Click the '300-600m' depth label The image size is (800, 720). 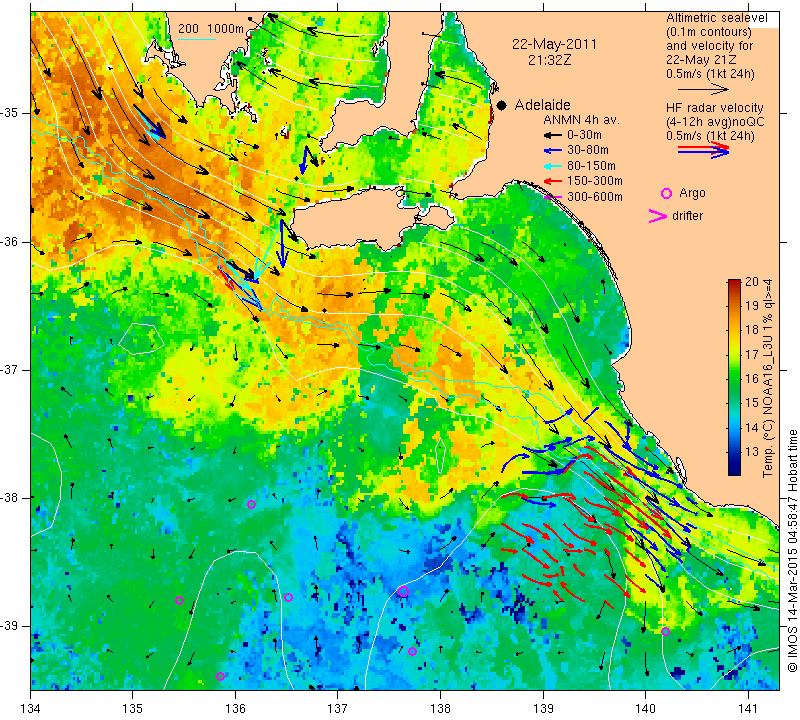pyautogui.click(x=595, y=196)
